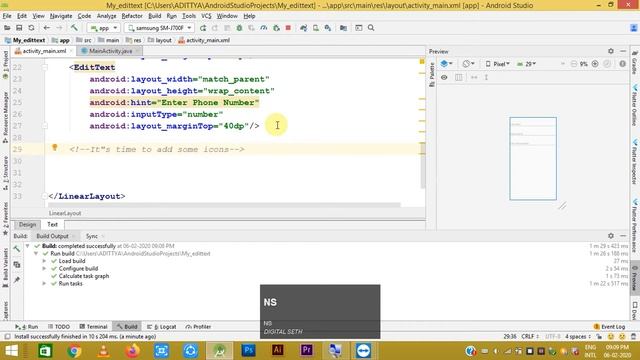Click the Run tool window button
This screenshot has width=640, height=360.
(x=27, y=327)
